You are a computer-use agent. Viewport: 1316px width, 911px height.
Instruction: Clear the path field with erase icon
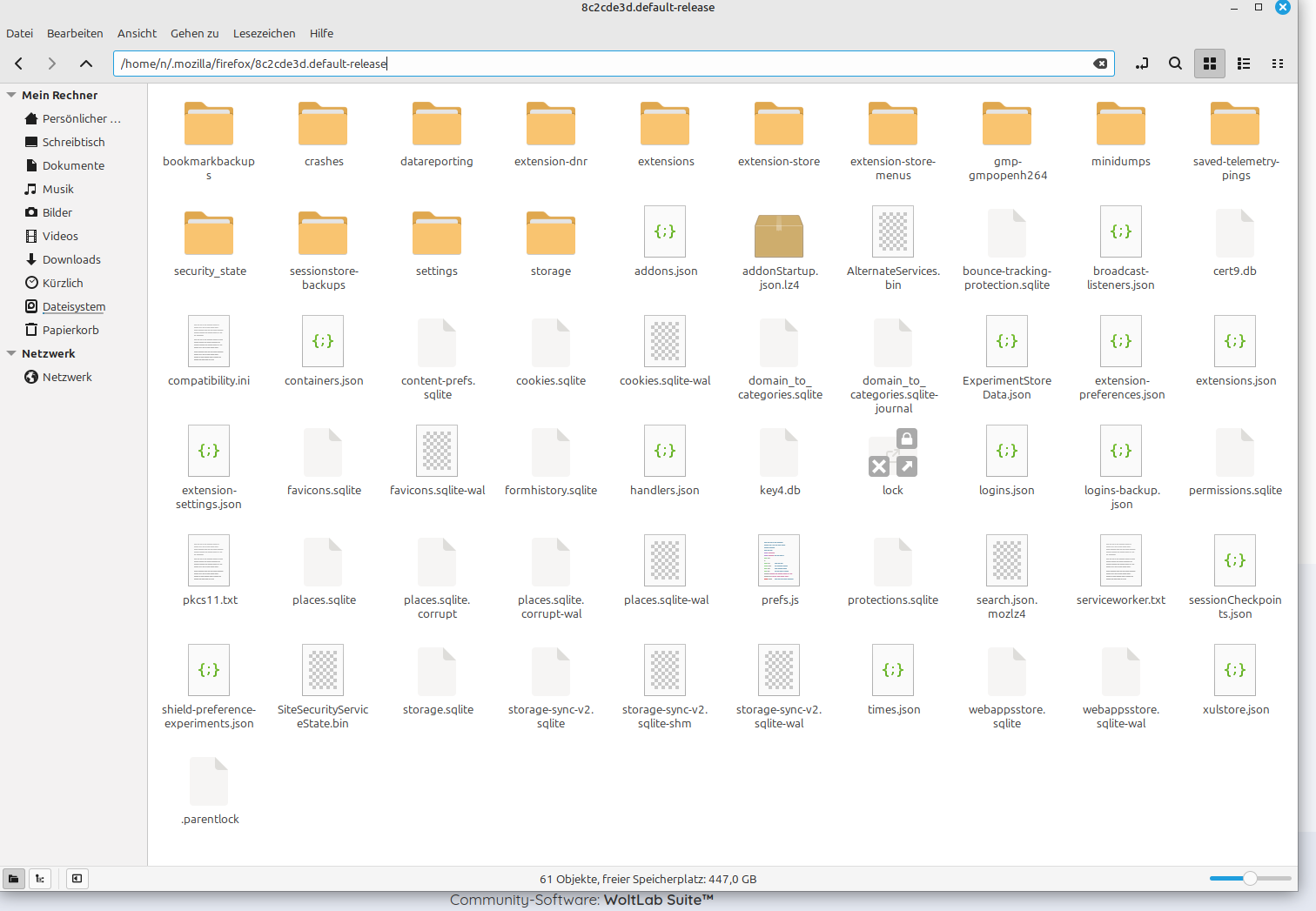pyautogui.click(x=1100, y=64)
